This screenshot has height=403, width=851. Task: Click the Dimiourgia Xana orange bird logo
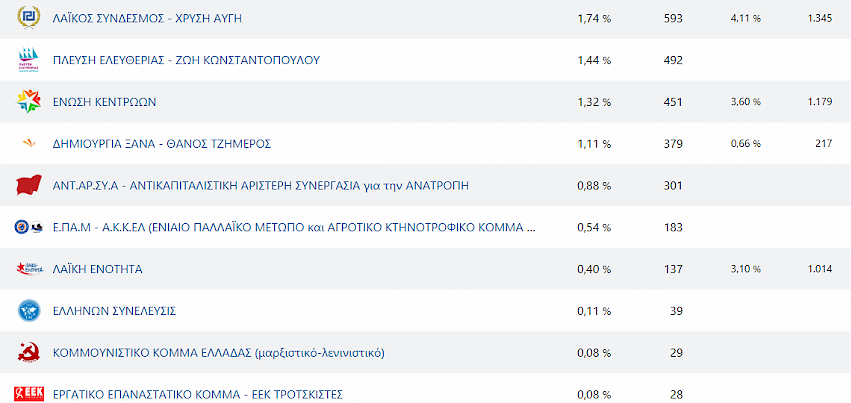click(28, 144)
